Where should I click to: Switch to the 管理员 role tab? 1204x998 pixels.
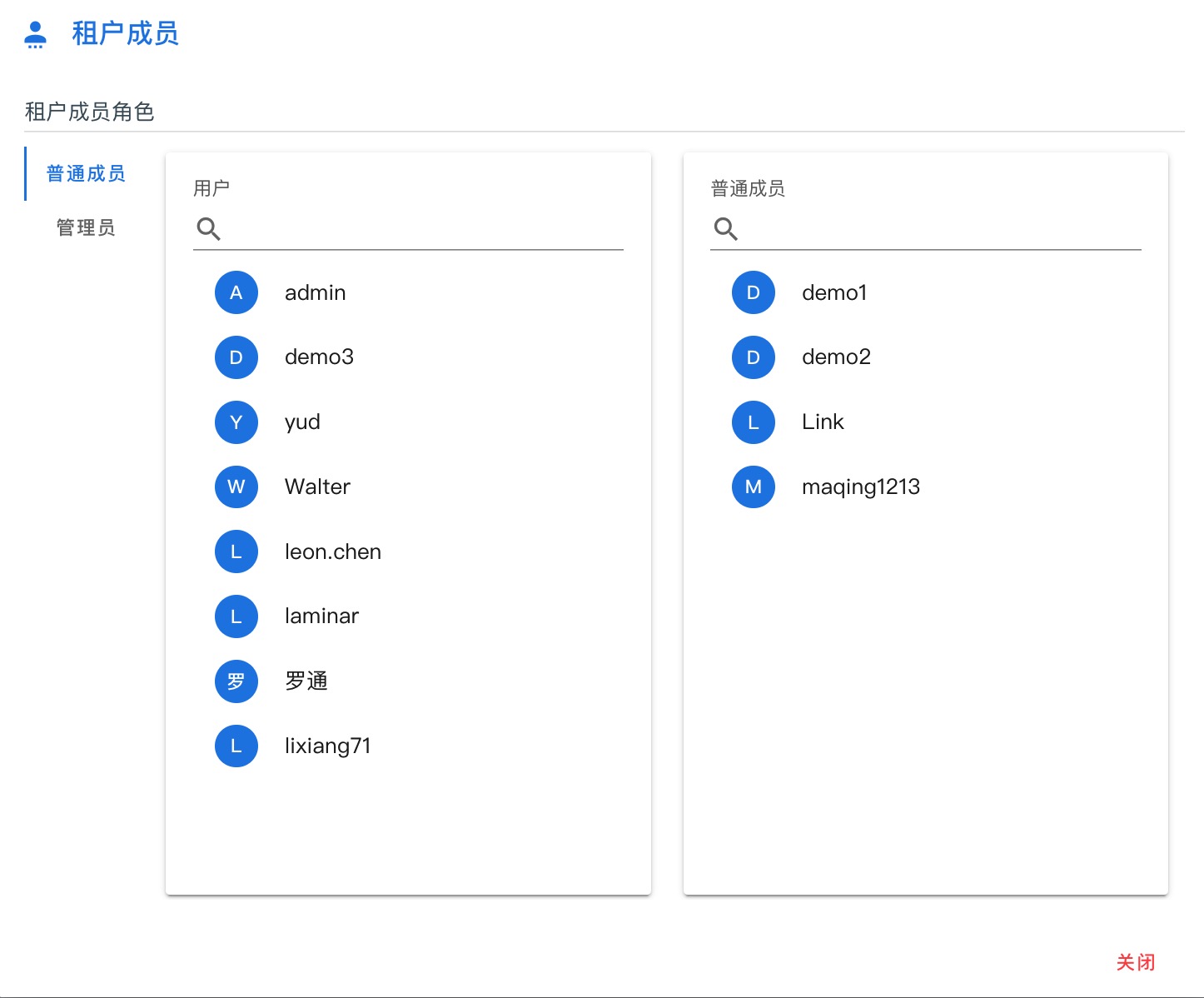pos(86,227)
